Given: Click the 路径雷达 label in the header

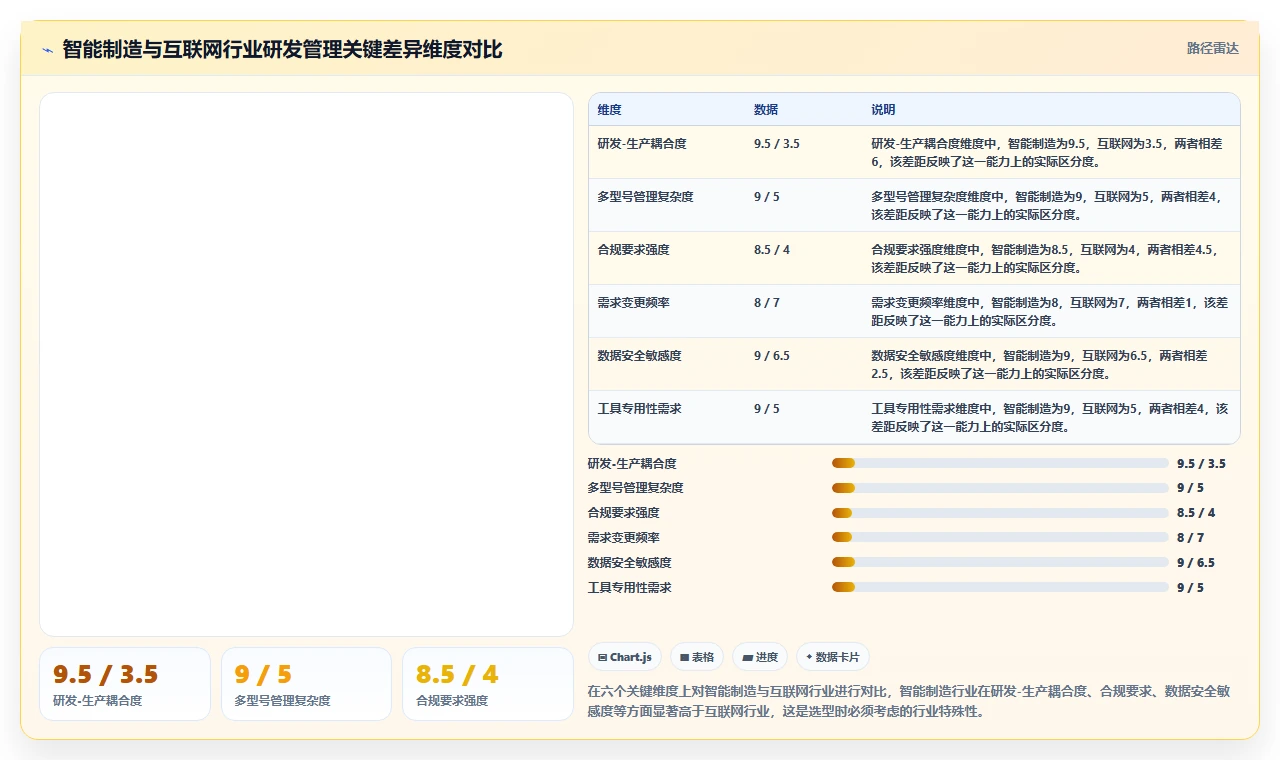Looking at the screenshot, I should click(1213, 48).
